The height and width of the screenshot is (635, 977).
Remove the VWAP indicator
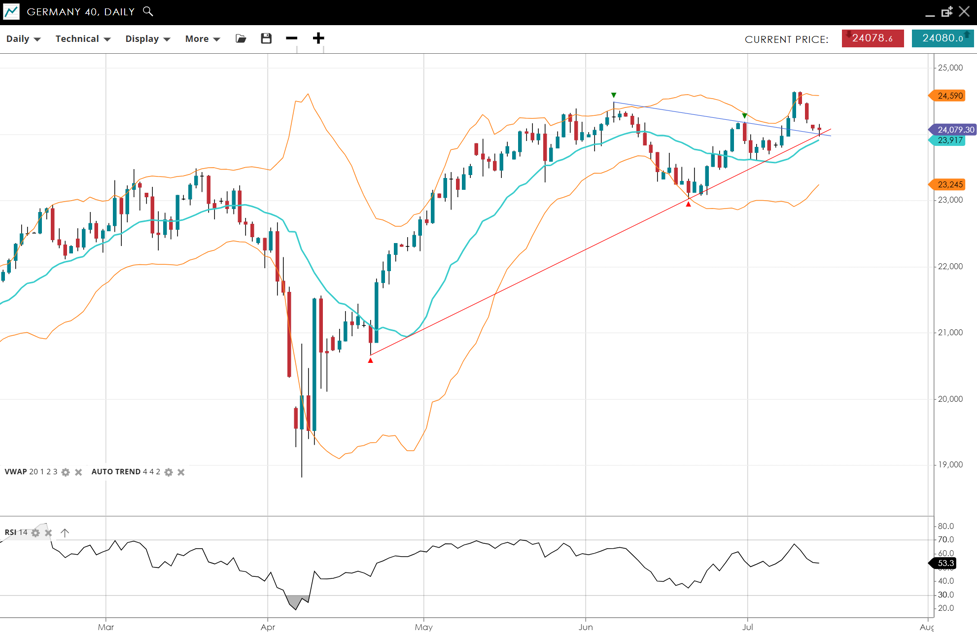(x=79, y=472)
